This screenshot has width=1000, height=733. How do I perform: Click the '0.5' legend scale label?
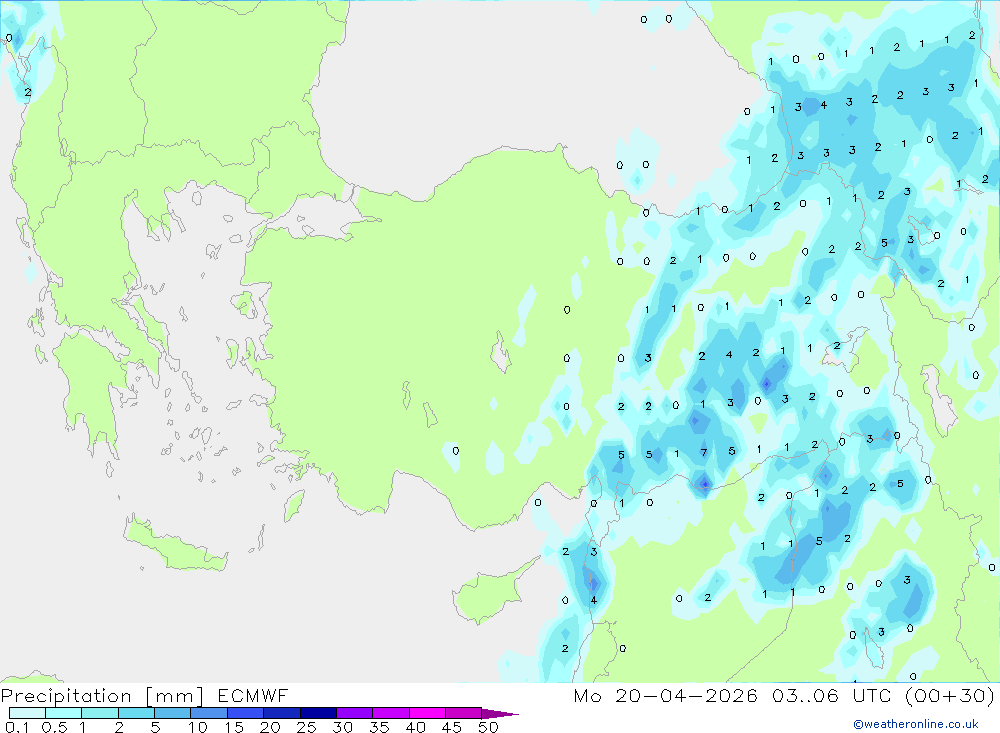(54, 727)
